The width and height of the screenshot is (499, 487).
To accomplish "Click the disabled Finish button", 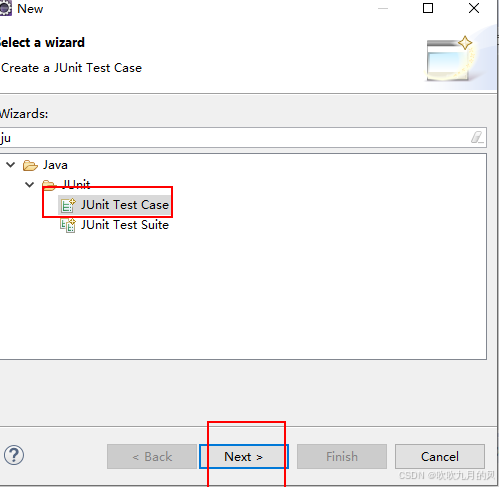I will tap(342, 456).
